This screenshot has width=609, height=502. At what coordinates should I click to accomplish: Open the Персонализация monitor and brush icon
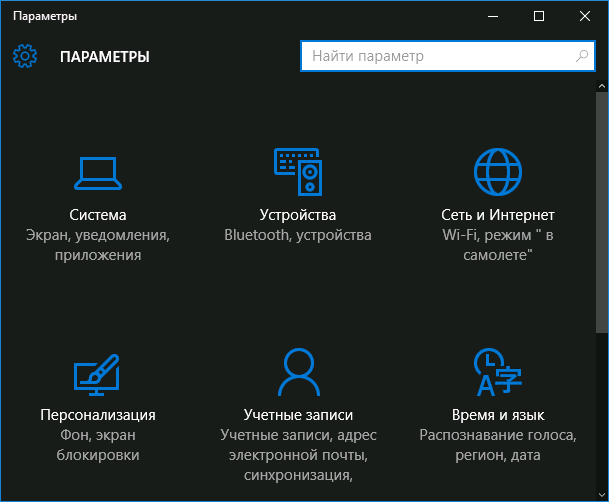[x=97, y=375]
